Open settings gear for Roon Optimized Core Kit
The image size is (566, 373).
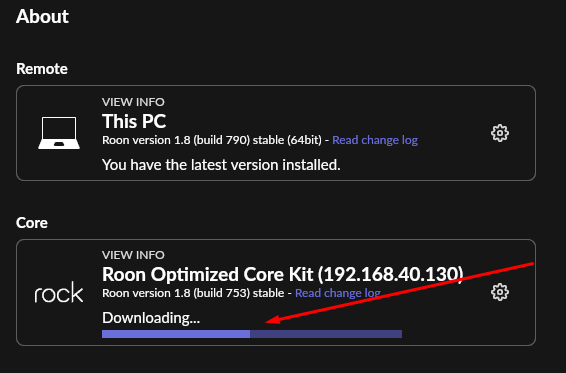[500, 292]
